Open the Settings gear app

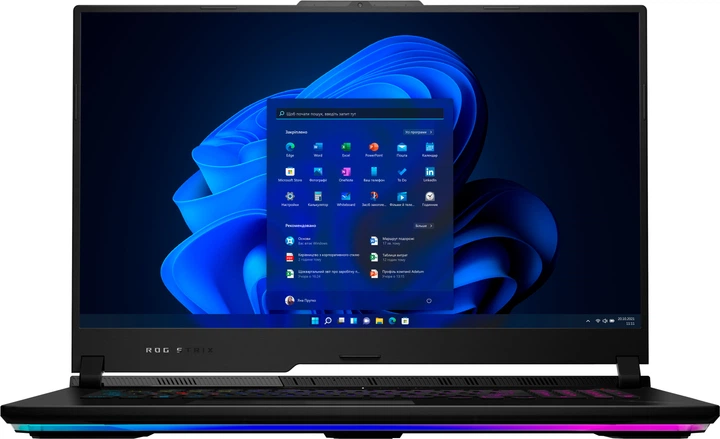[x=290, y=198]
